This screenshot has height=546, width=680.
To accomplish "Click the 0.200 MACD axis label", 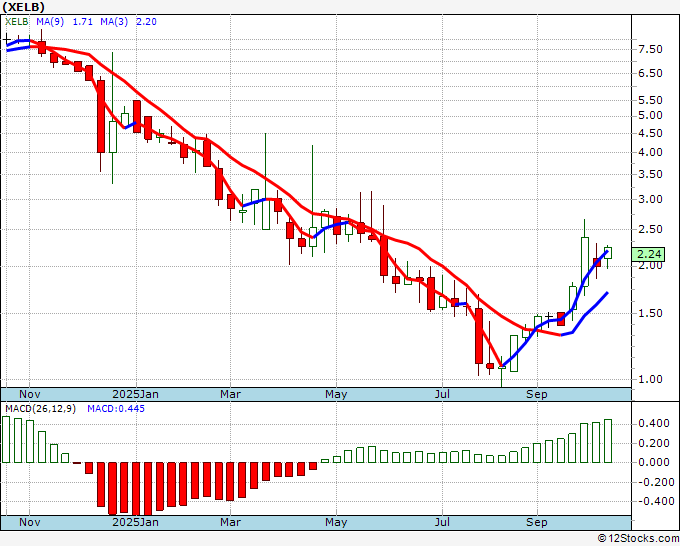I will tap(654, 443).
